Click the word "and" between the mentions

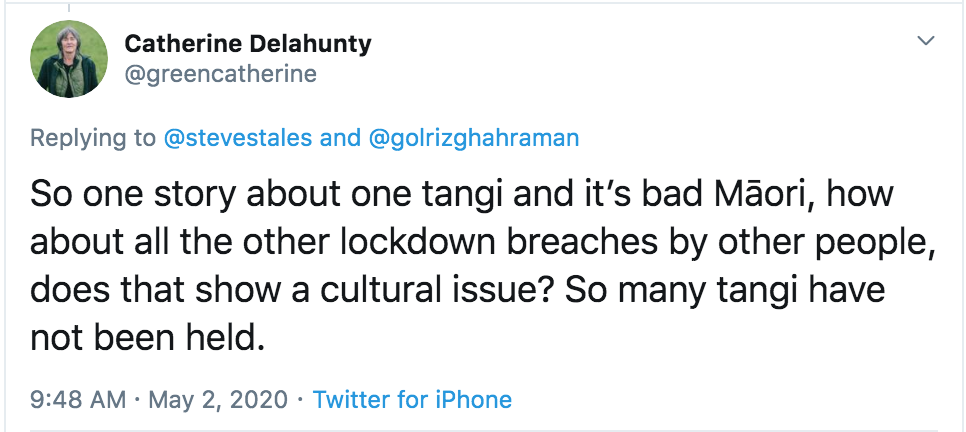click(340, 138)
